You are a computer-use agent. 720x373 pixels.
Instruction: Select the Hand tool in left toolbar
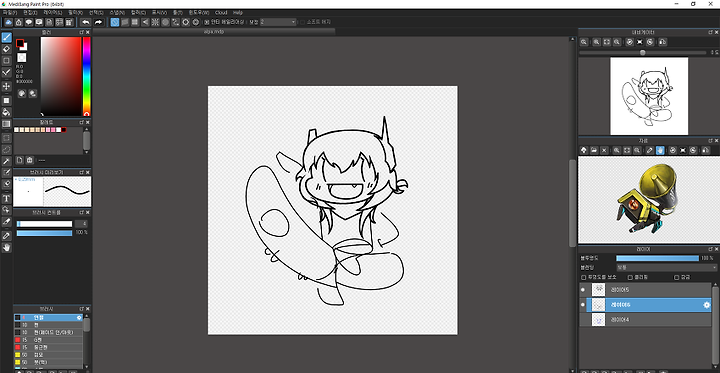6,248
